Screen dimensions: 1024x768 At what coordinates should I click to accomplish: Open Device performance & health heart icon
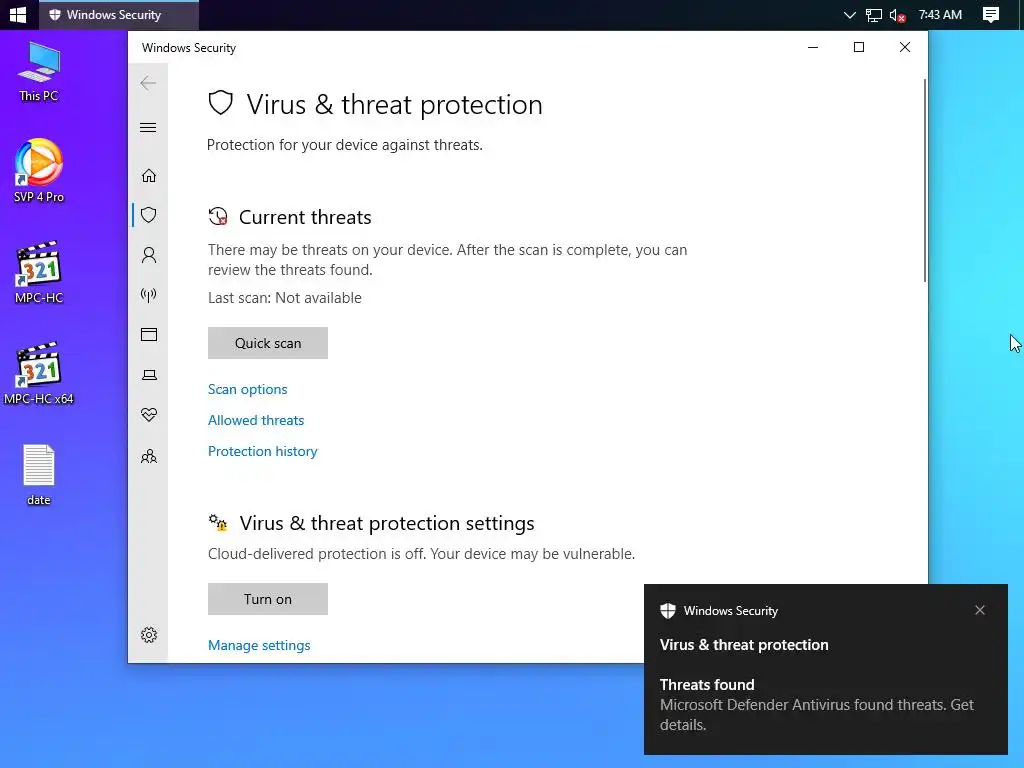coord(149,415)
